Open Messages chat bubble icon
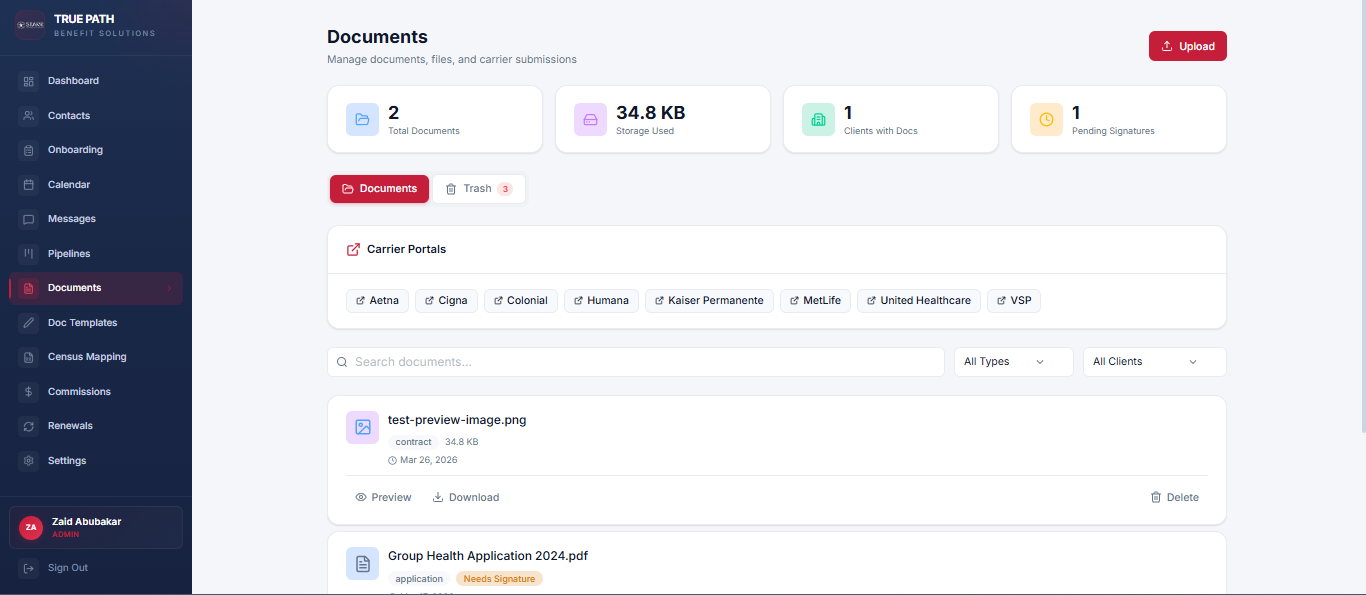The image size is (1366, 595). tap(29, 219)
